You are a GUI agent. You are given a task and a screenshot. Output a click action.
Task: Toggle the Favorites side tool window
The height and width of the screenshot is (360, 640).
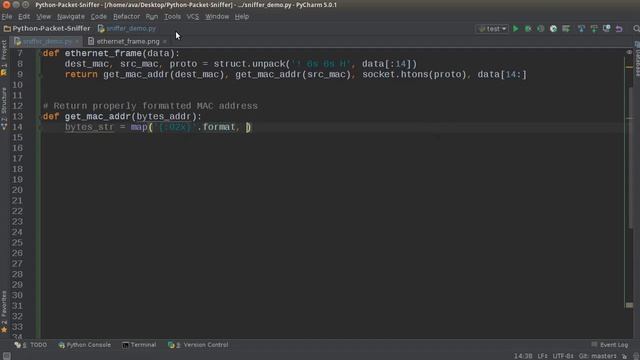4,311
